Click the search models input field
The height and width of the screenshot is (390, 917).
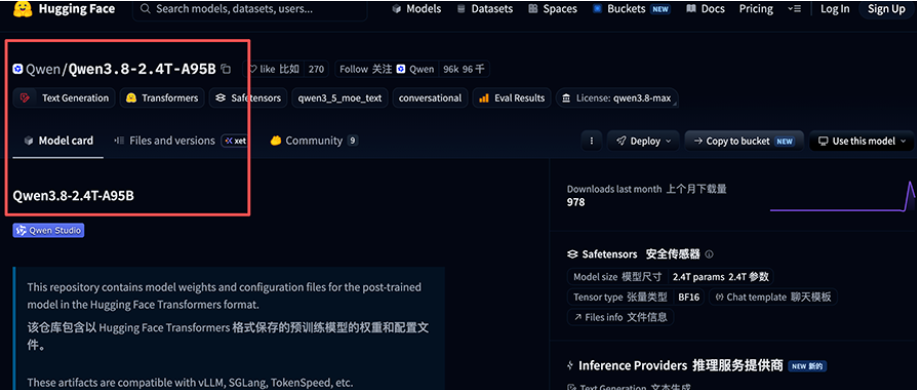[x=250, y=9]
